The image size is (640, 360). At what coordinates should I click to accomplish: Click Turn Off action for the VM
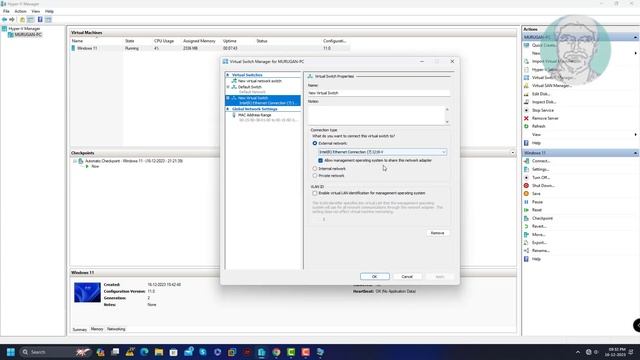(x=541, y=178)
